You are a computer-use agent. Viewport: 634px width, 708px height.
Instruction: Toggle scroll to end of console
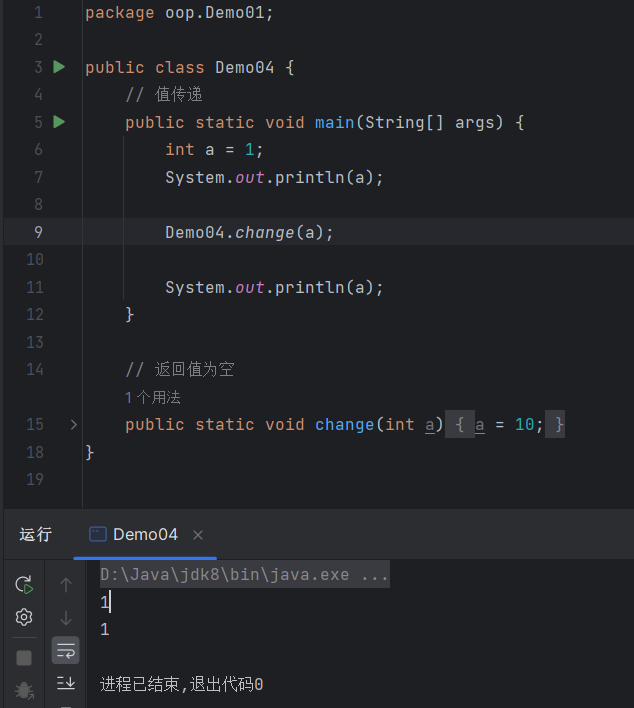click(x=66, y=683)
